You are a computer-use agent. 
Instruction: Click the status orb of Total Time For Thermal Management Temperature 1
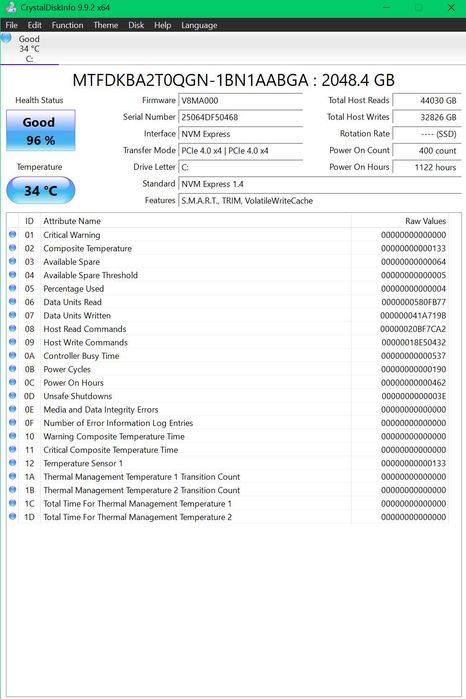coord(12,503)
